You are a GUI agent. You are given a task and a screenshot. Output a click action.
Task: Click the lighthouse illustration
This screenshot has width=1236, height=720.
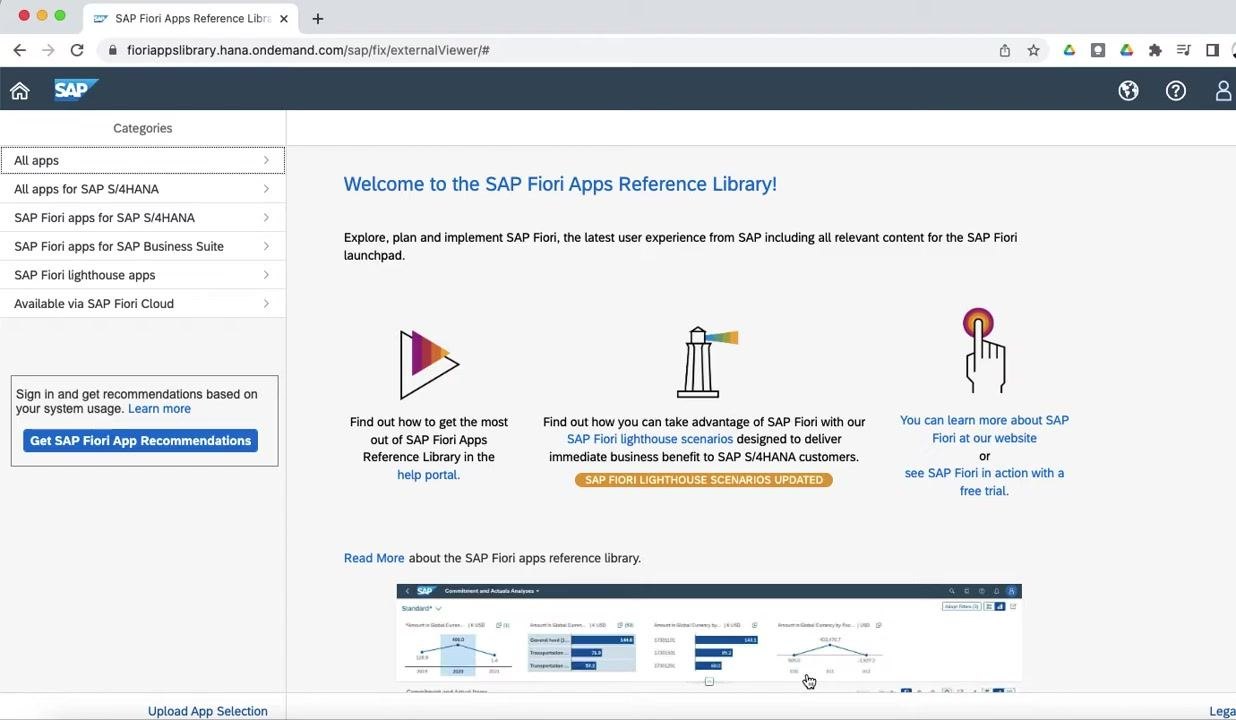point(706,361)
